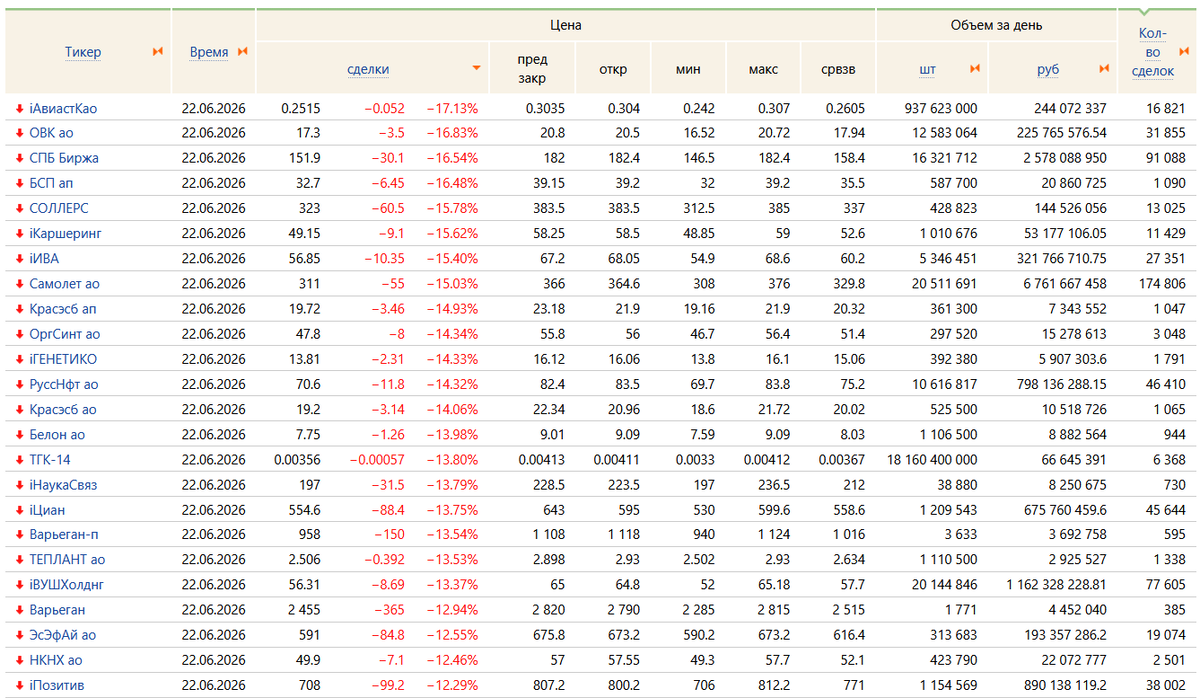This screenshot has width=1200, height=698.
Task: Click the red down arrow beside НКНХ ао
Action: tap(18, 660)
